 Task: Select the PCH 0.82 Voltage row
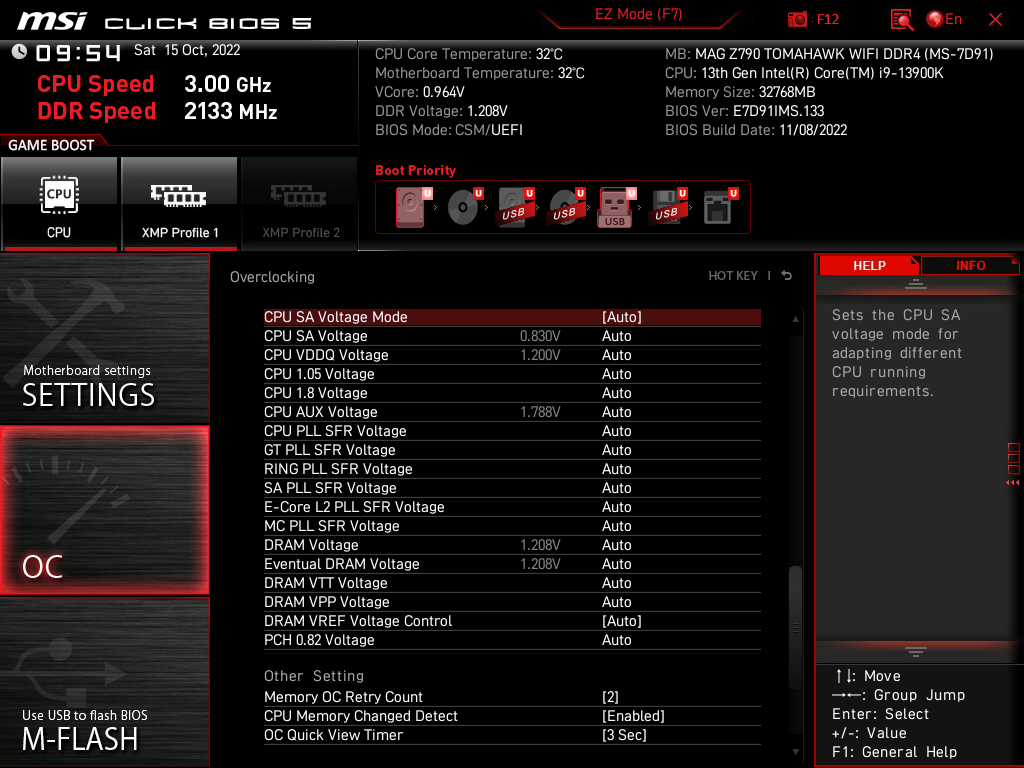(512, 640)
